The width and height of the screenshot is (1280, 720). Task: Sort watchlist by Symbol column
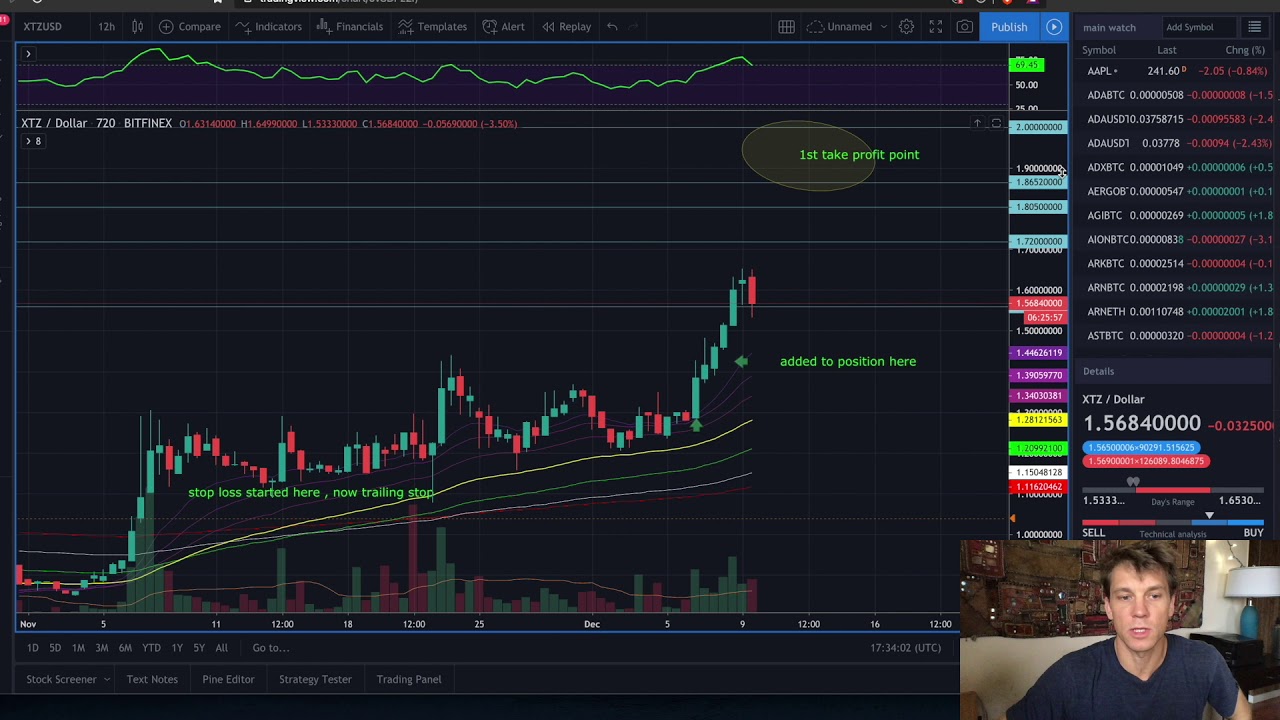click(1099, 50)
